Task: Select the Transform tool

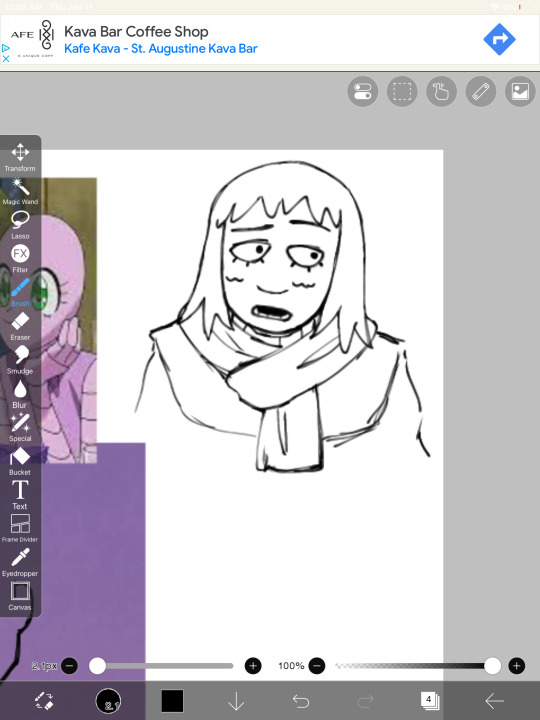Action: (x=20, y=157)
